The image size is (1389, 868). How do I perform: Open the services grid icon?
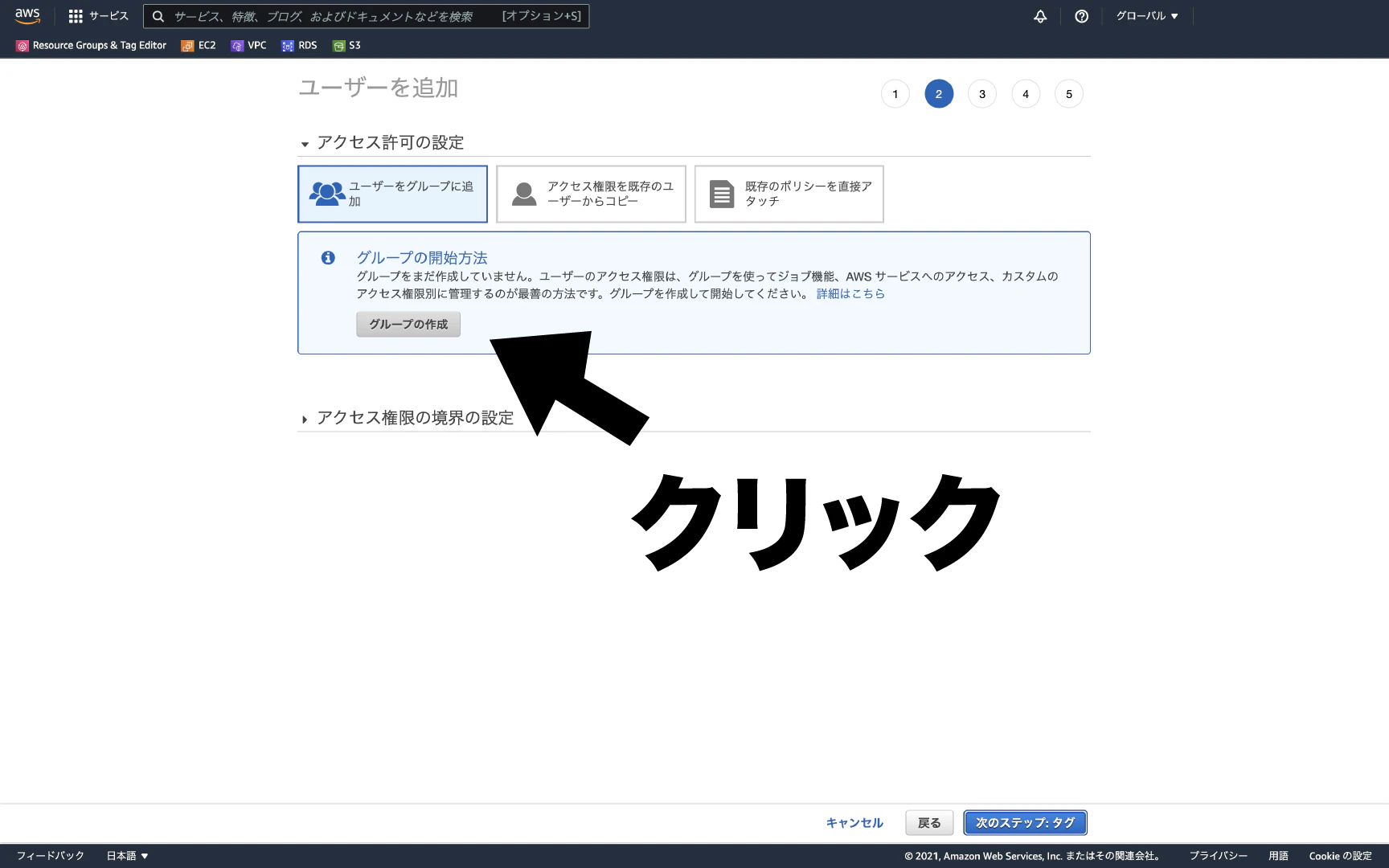coord(76,16)
